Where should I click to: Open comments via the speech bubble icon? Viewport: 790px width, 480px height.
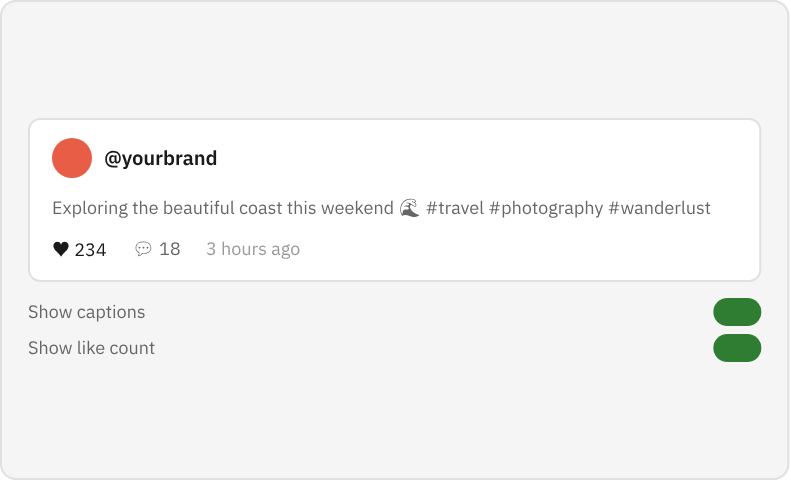click(143, 249)
